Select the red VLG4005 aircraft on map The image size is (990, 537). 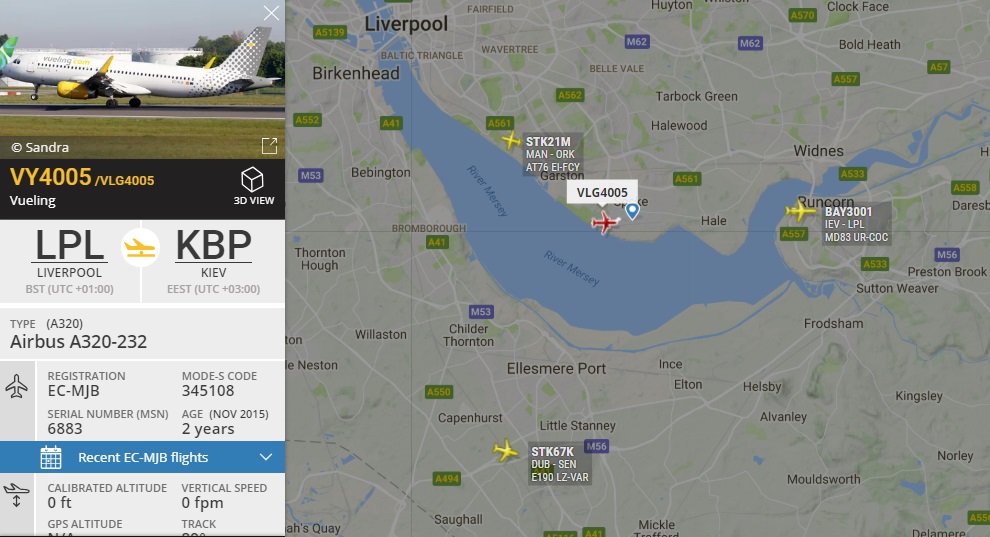tap(605, 221)
